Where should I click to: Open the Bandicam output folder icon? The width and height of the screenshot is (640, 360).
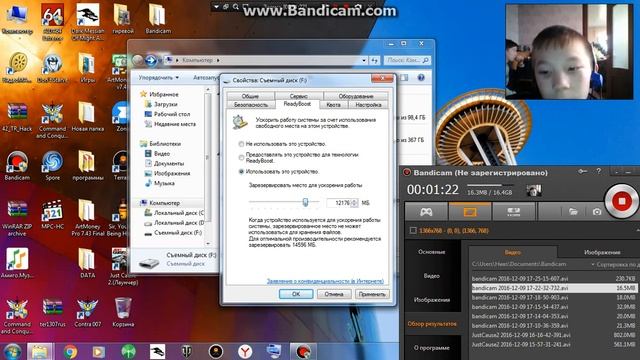pos(573,211)
